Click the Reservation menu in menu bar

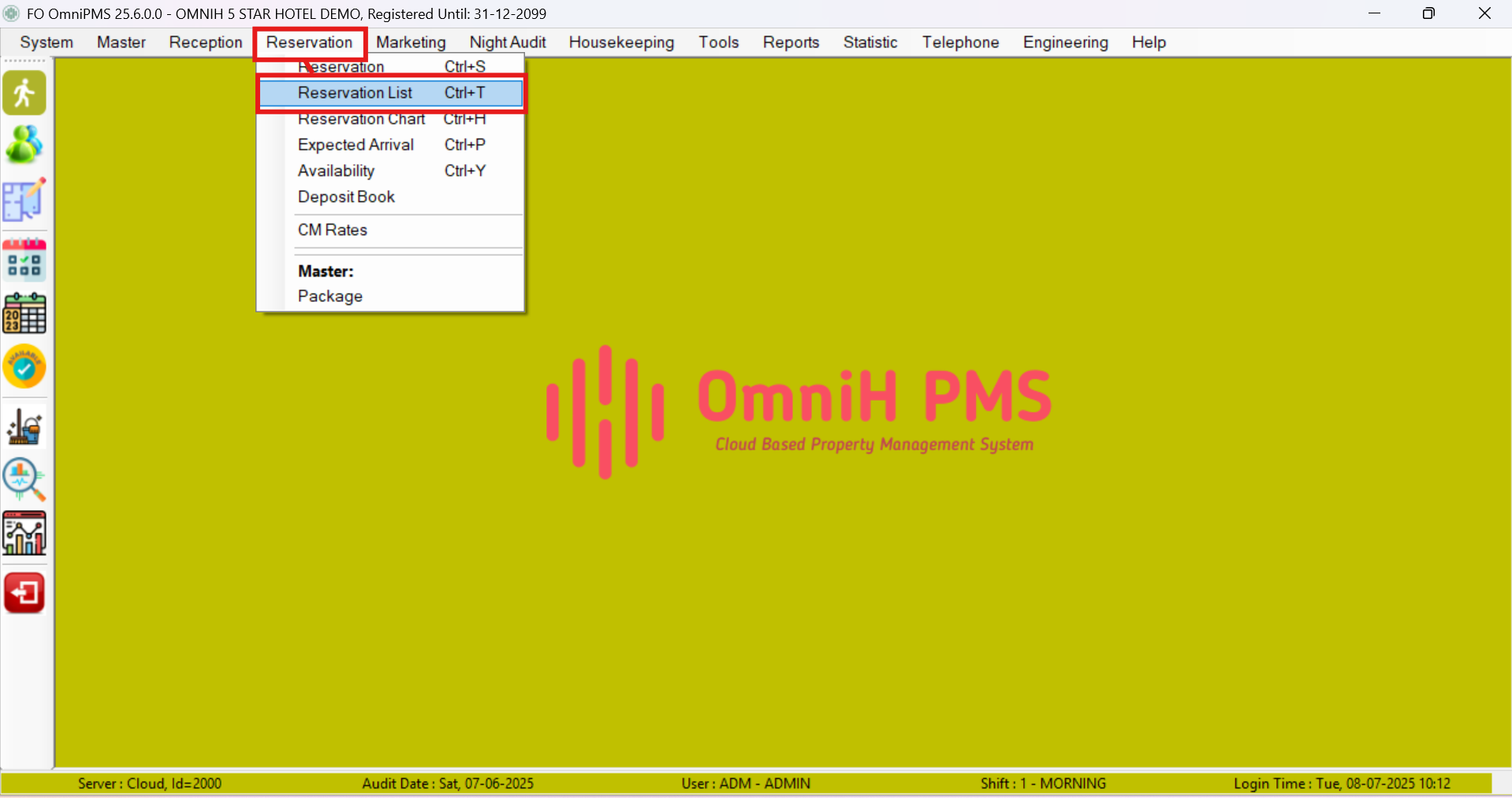tap(310, 43)
